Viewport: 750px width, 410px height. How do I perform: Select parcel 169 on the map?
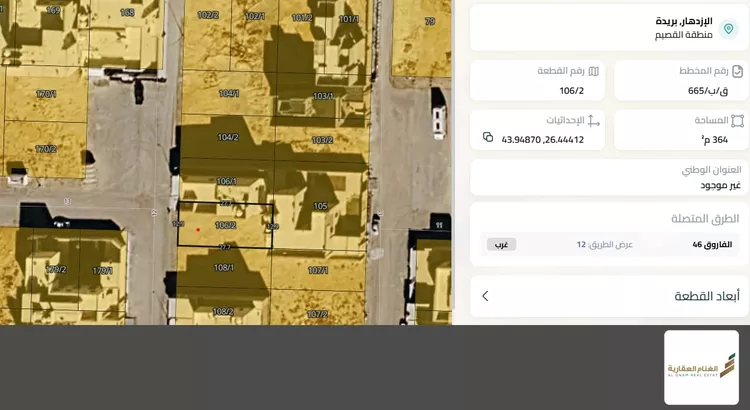53,11
